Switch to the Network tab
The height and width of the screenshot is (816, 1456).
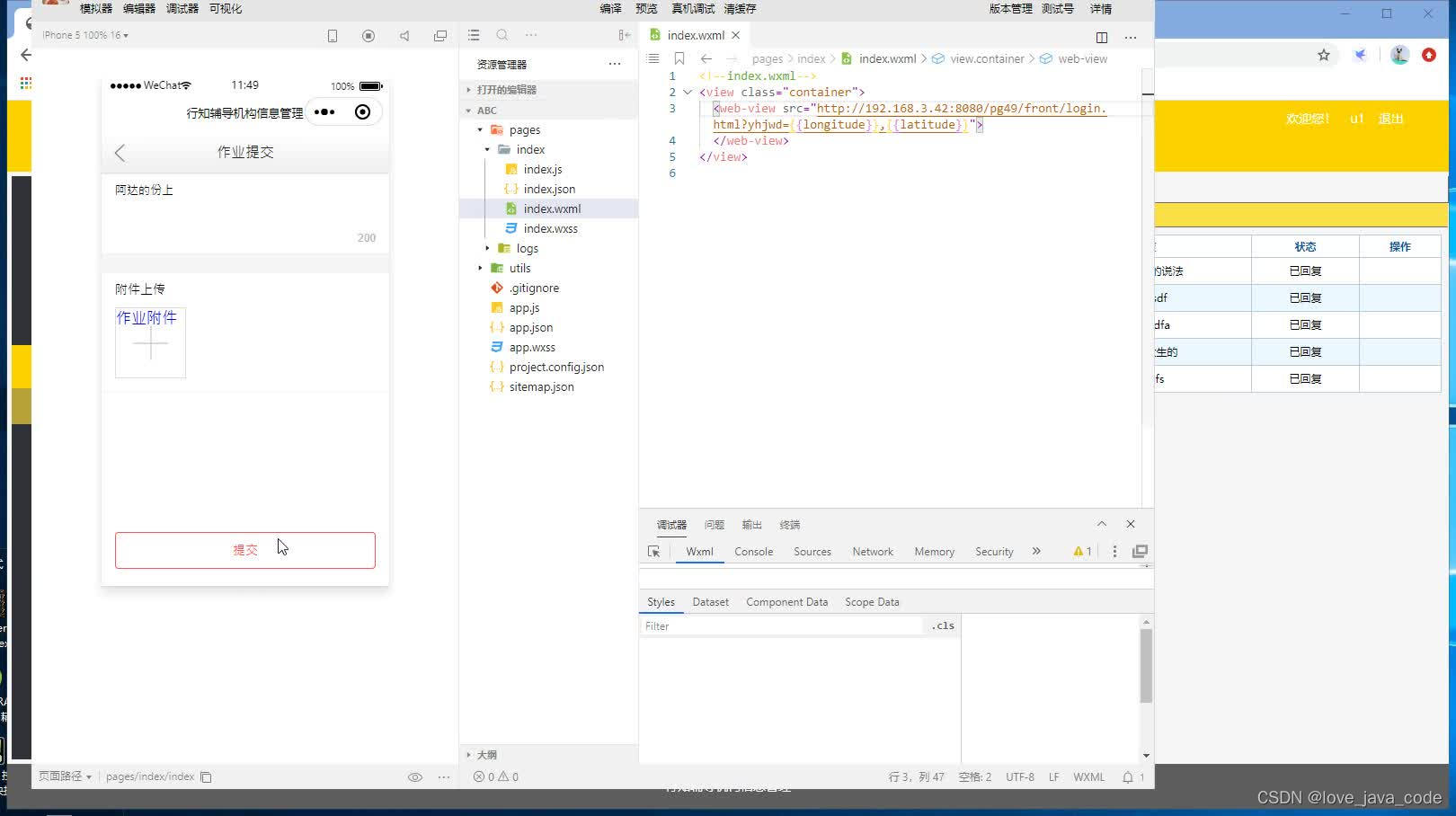873,552
